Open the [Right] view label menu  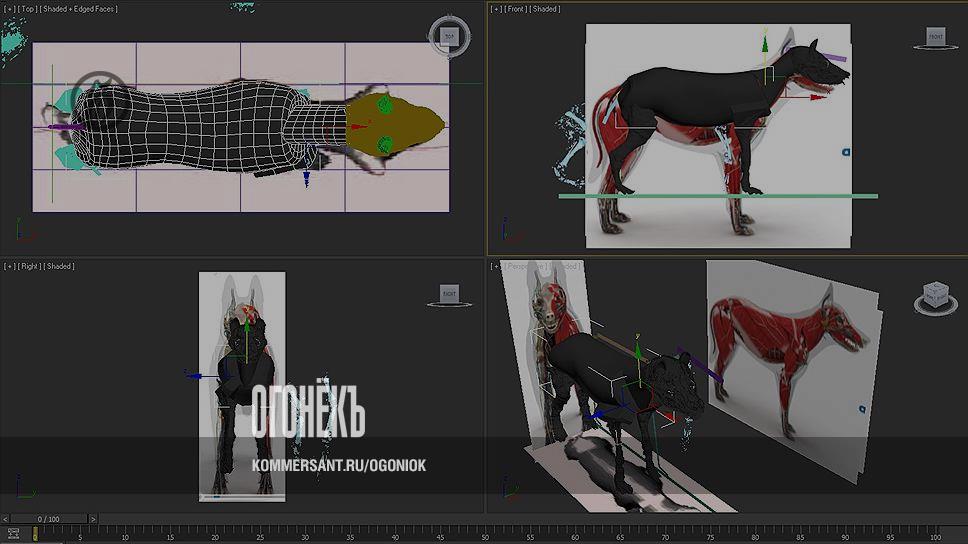pyautogui.click(x=30, y=266)
